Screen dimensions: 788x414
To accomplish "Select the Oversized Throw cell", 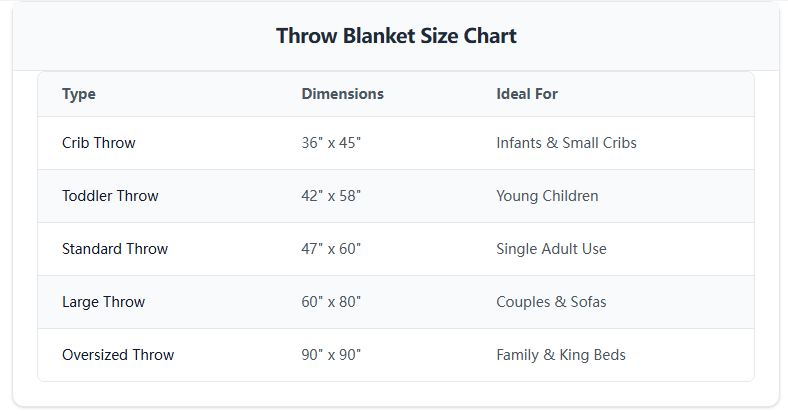I will [118, 355].
